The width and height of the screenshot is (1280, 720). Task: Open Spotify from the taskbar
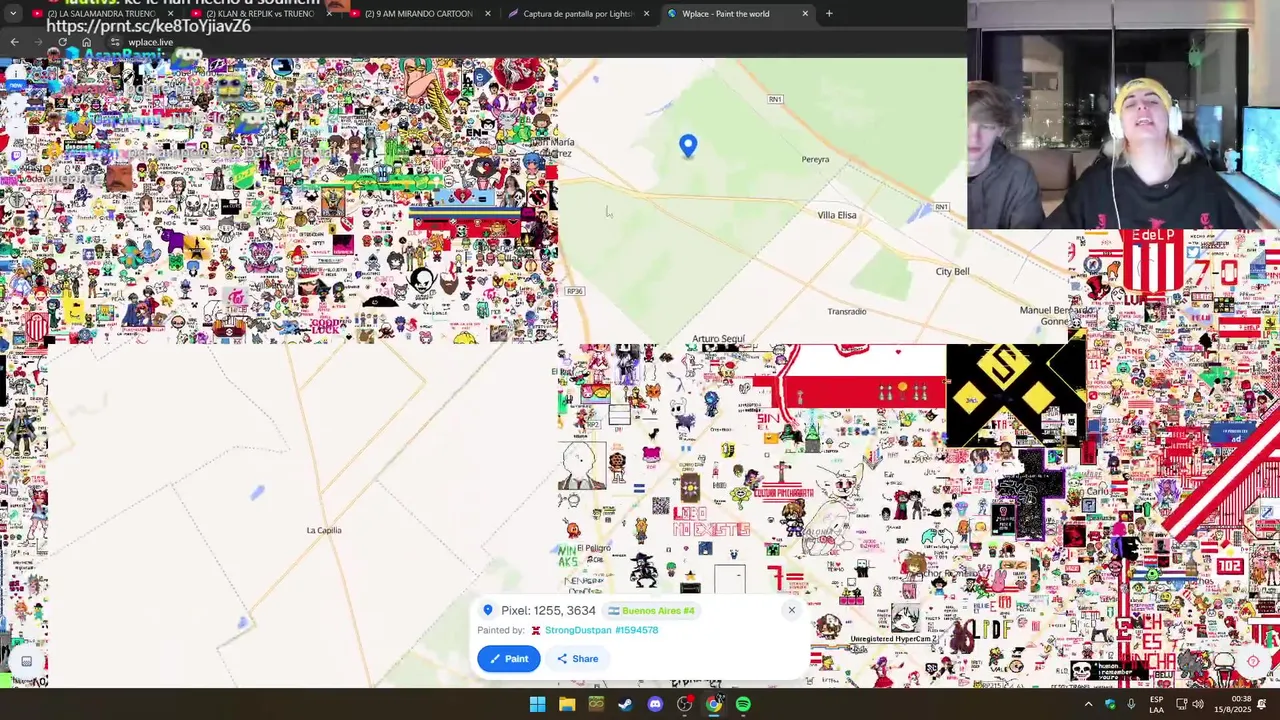click(x=743, y=704)
